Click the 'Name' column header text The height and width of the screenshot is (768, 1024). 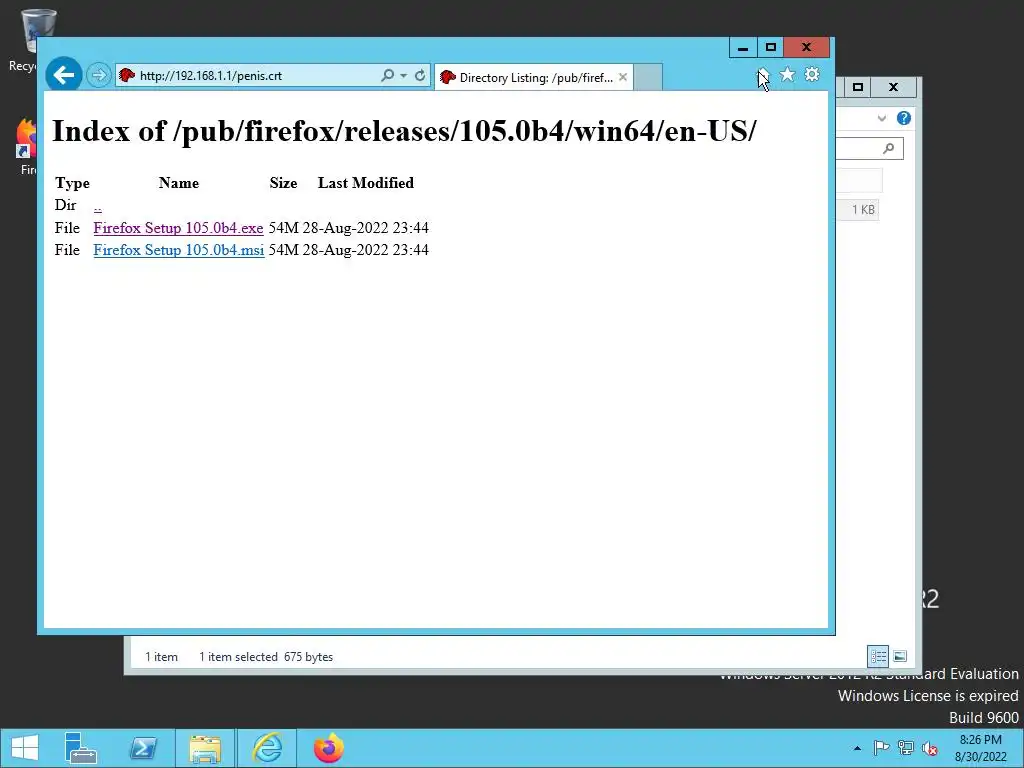click(x=179, y=183)
